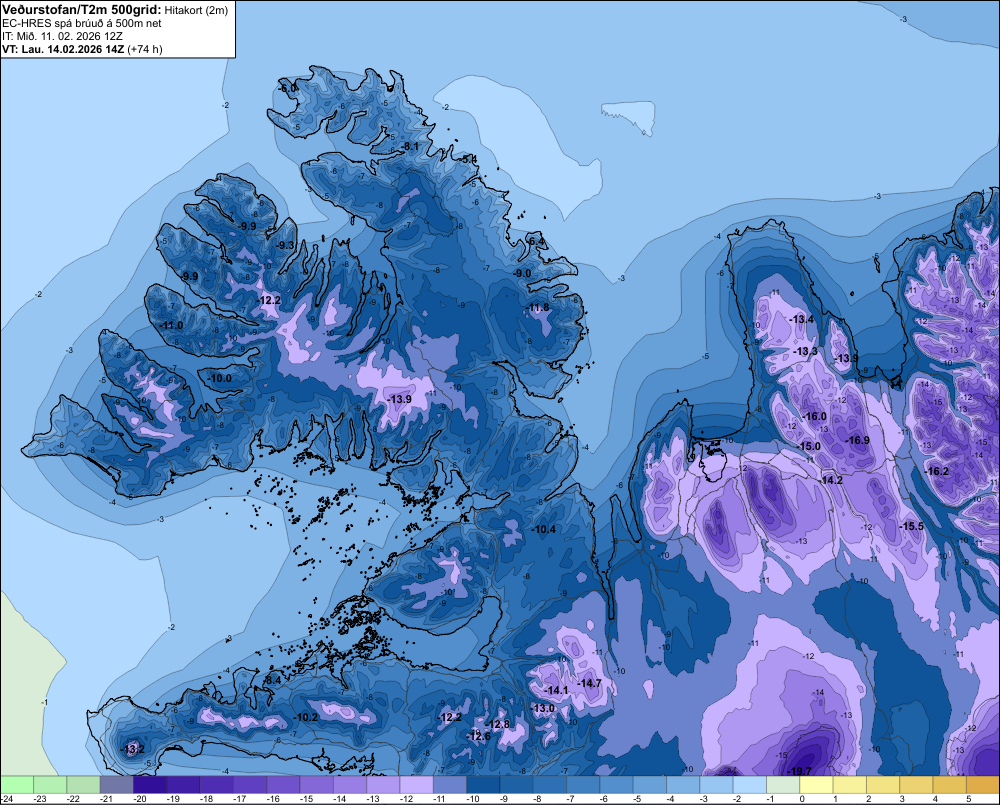Click the -16.9 temperature label
1000x805 pixels.
pos(858,440)
